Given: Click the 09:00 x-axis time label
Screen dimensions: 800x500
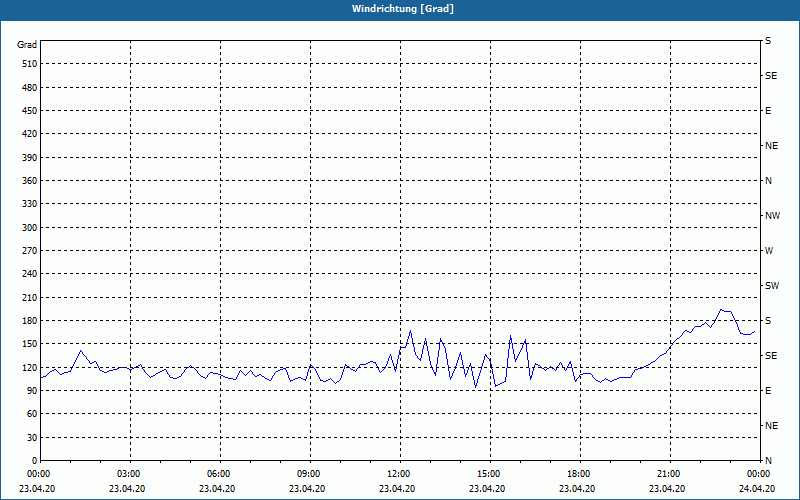Looking at the screenshot, I should 310,474.
